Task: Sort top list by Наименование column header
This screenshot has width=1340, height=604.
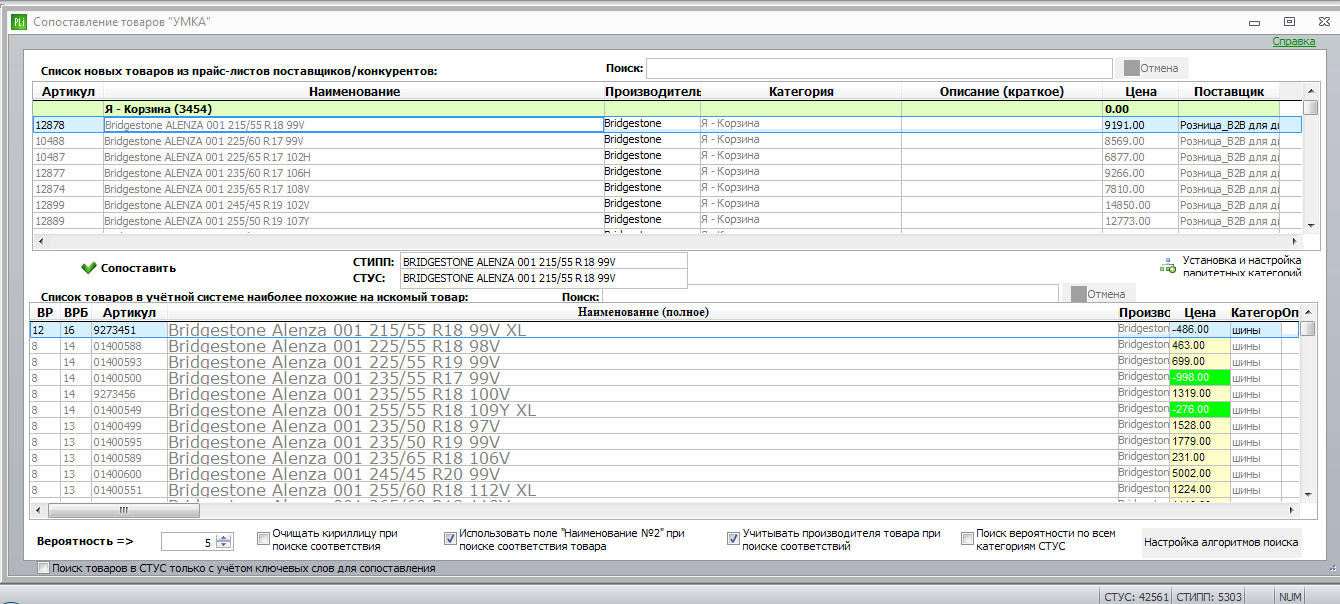Action: pyautogui.click(x=354, y=91)
